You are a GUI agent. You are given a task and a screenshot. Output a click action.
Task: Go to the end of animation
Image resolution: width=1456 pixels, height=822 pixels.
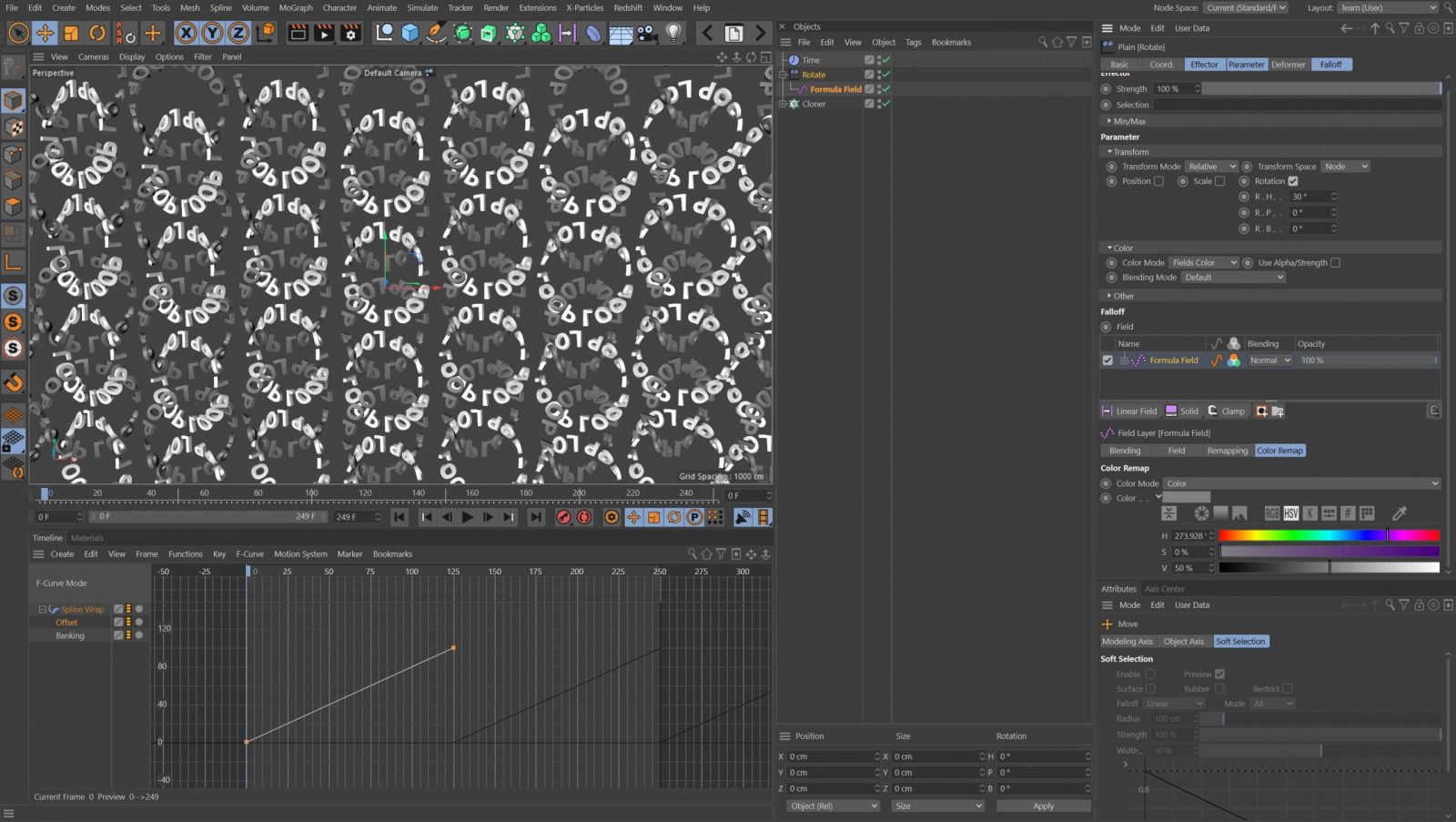536,517
